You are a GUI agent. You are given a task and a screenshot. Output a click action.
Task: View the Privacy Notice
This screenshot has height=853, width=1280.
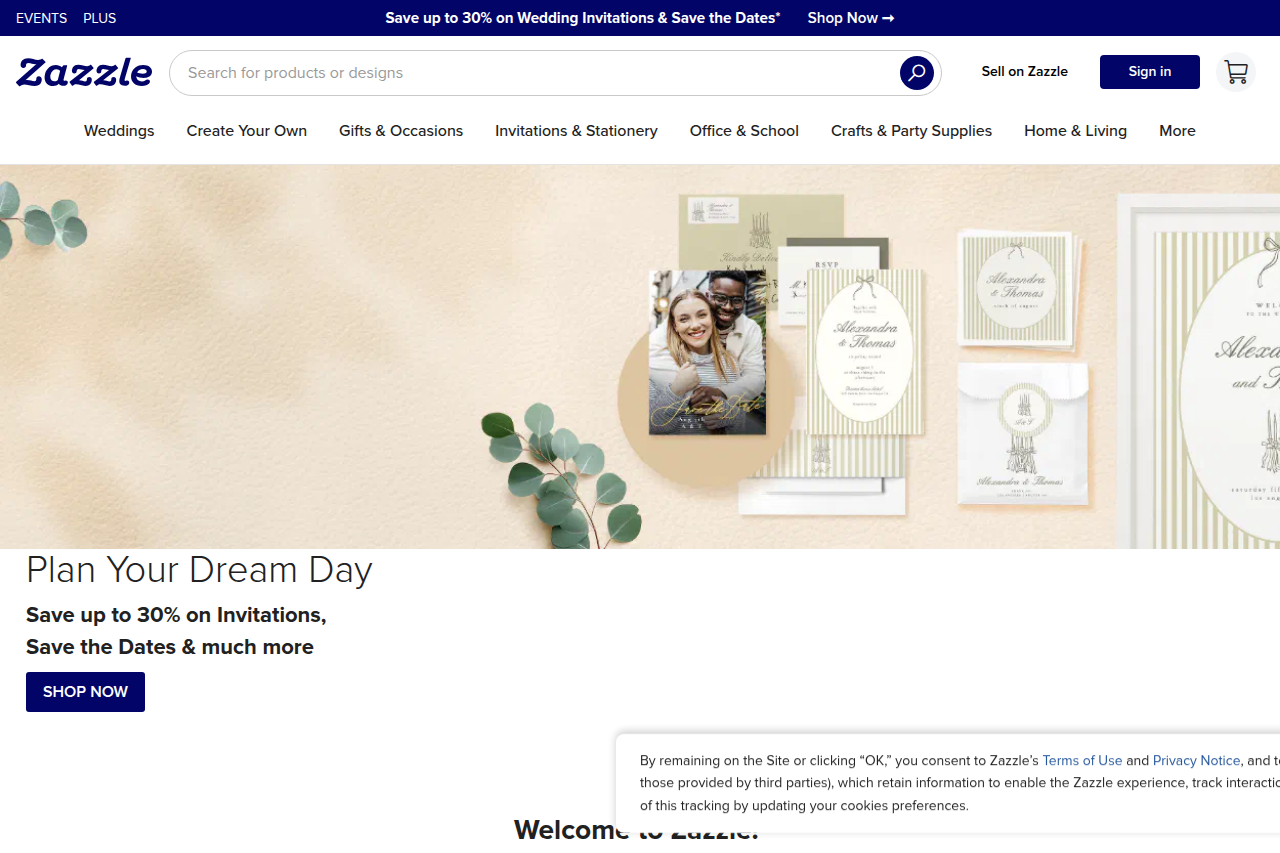coord(1196,760)
